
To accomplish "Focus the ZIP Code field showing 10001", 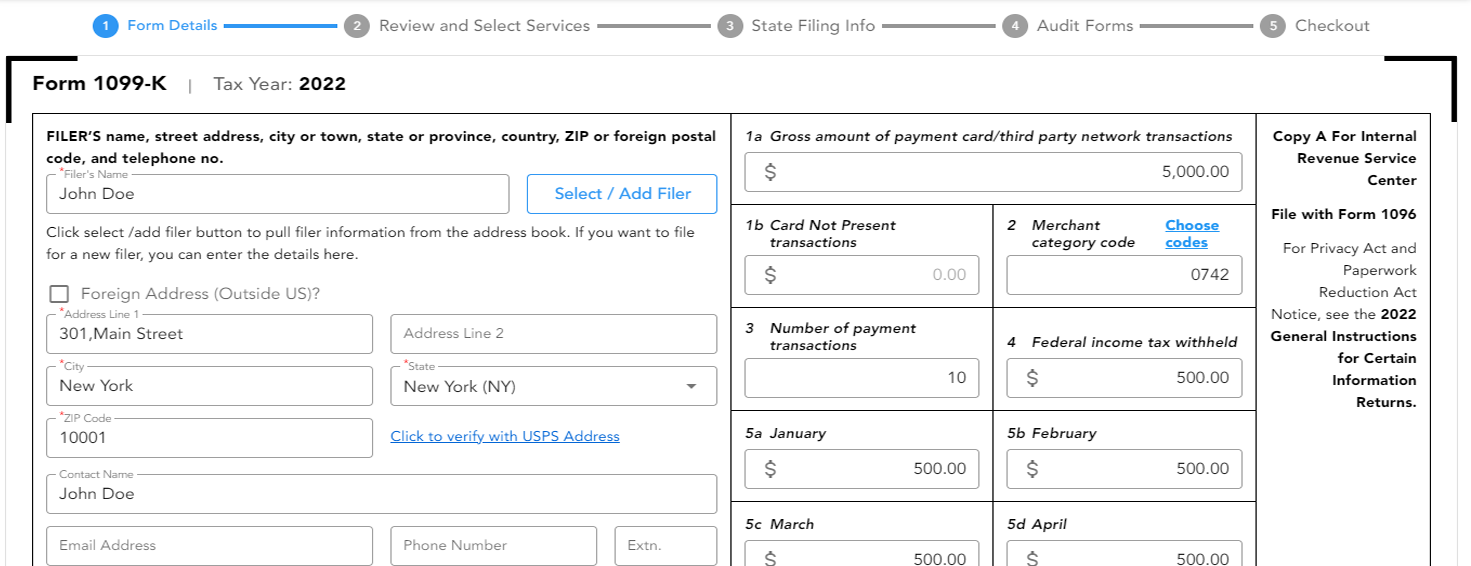I will 209,438.
